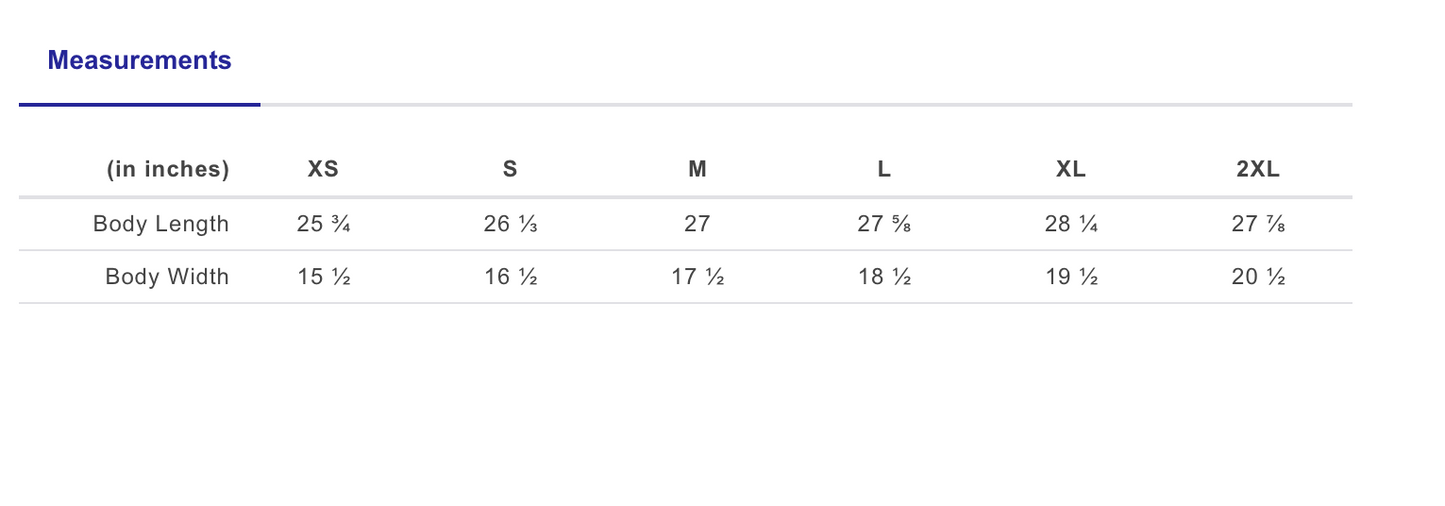The width and height of the screenshot is (1445, 506).
Task: Select S body length value 26 ⅓
Action: (510, 224)
